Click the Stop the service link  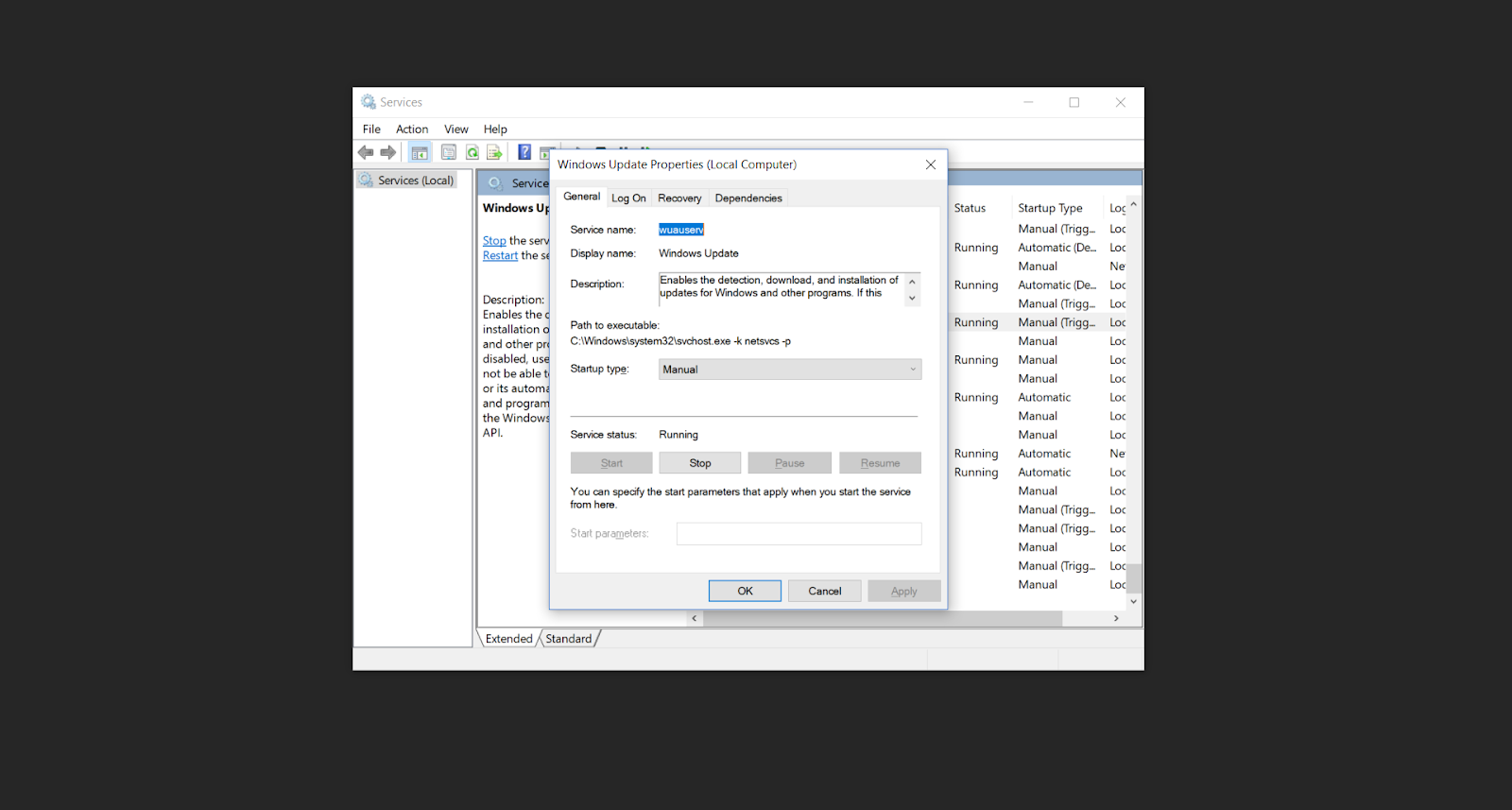494,241
